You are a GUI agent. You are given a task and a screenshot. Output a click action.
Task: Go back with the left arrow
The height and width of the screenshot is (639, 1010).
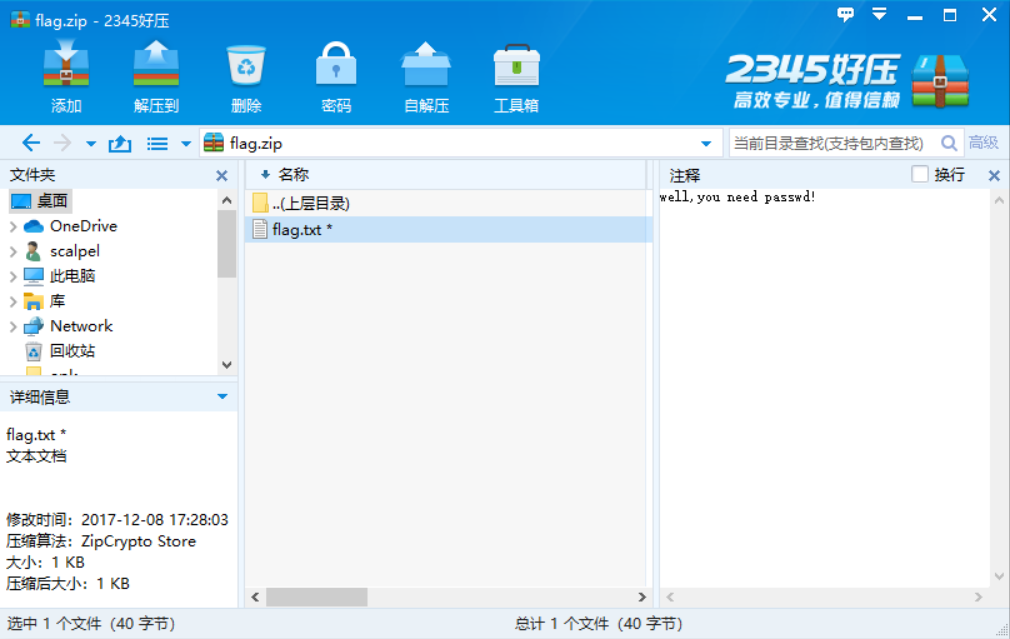[x=31, y=143]
